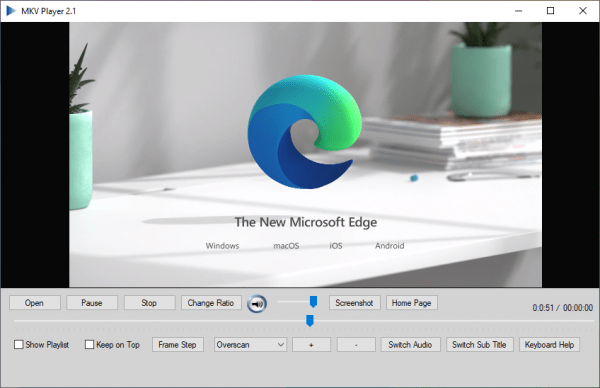Pause the playing video

coord(92,303)
